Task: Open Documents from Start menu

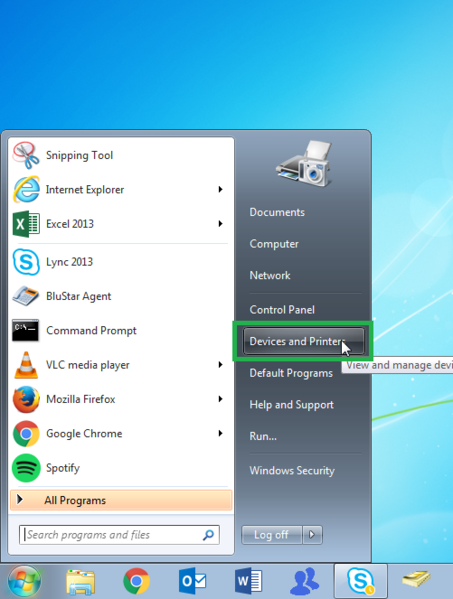Action: 277,212
